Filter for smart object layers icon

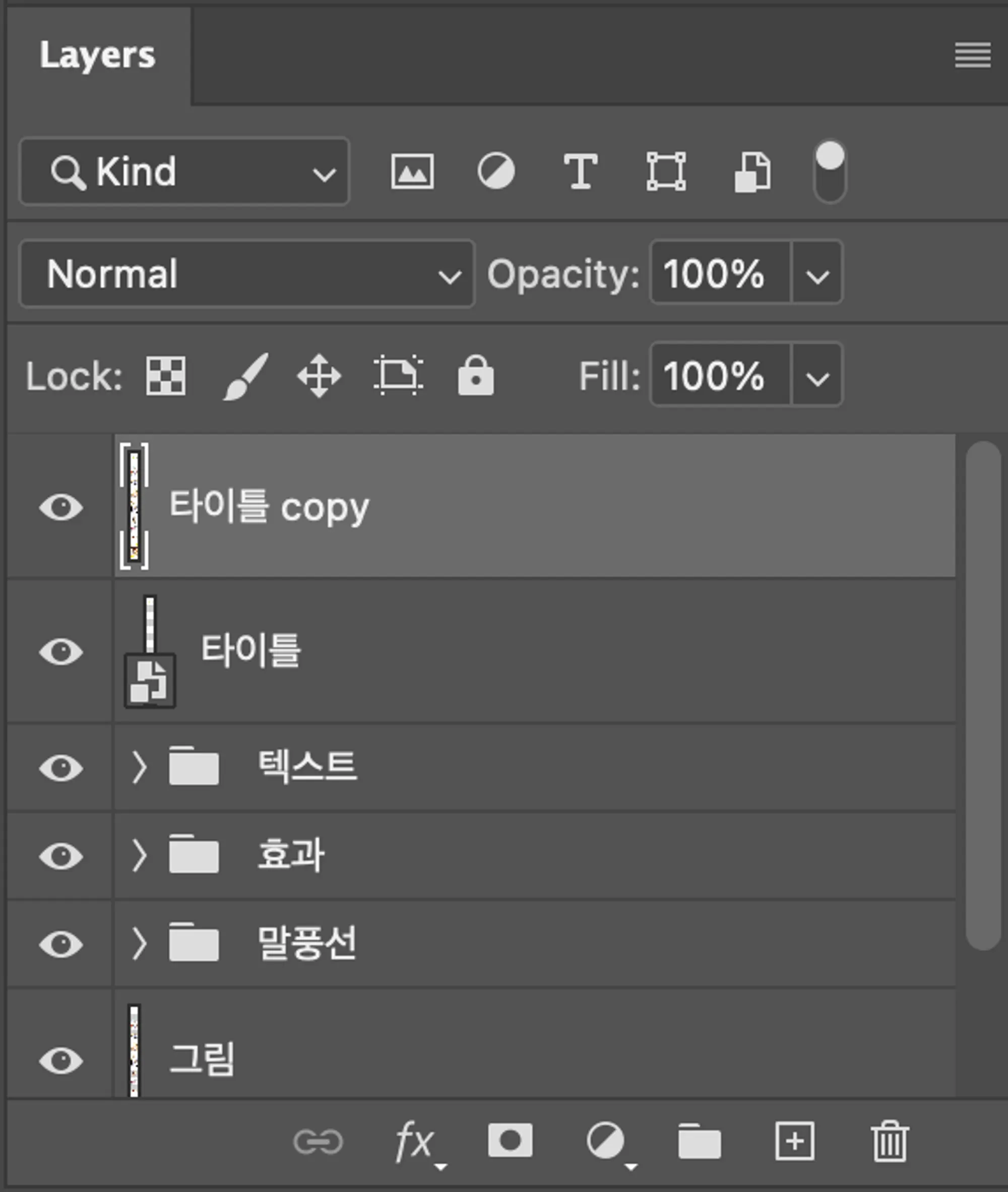pos(752,171)
